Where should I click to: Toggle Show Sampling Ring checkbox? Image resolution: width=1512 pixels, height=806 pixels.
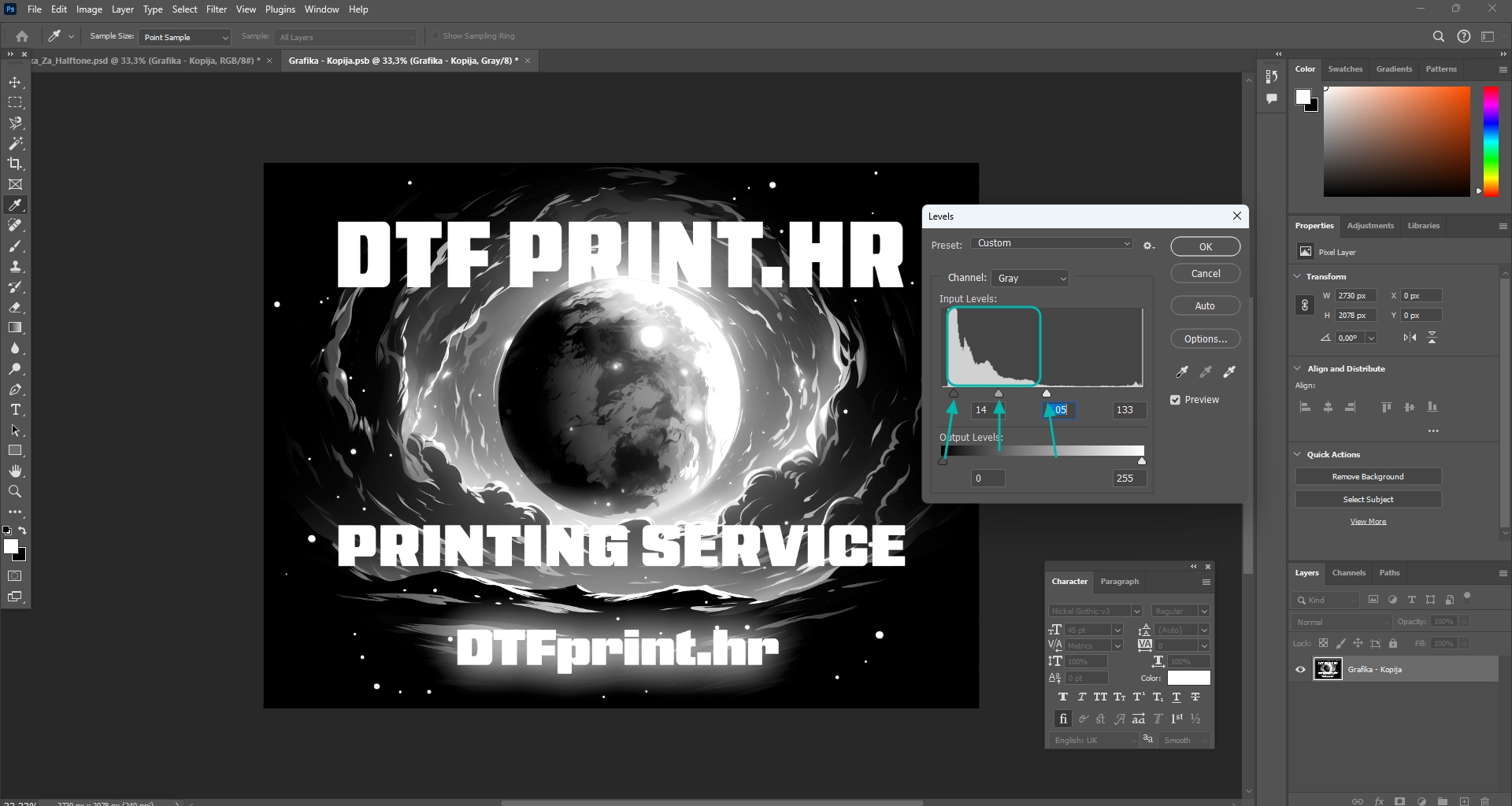[x=435, y=36]
